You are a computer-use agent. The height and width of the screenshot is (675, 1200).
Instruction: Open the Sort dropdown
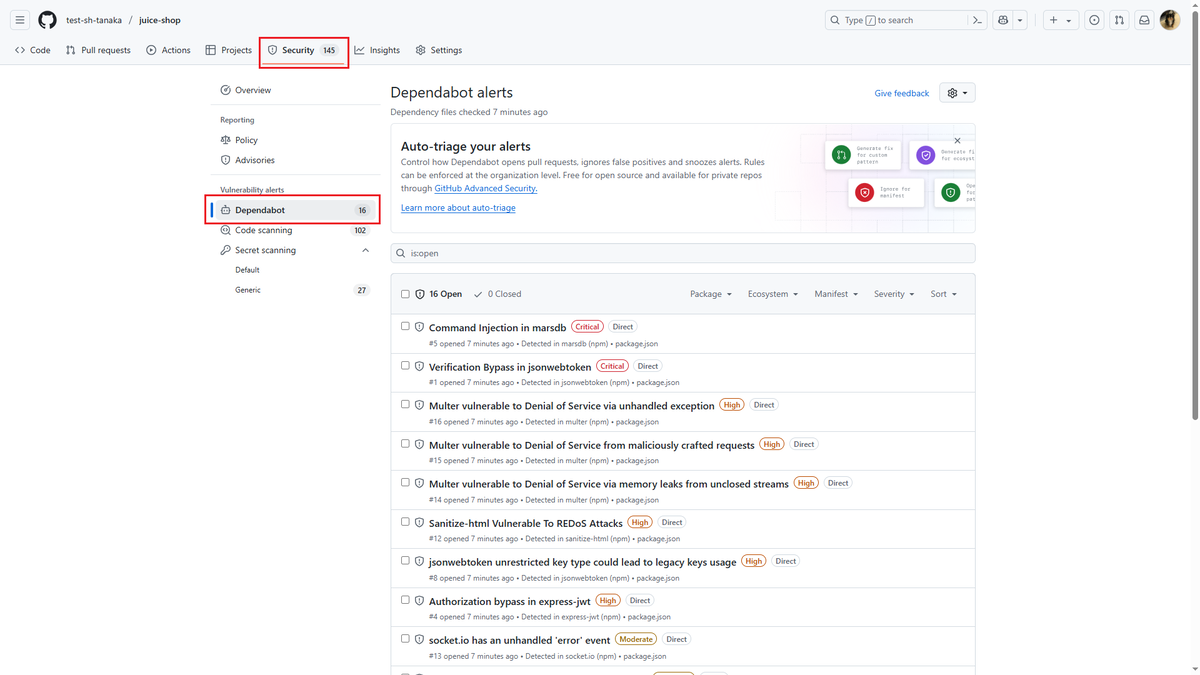tap(944, 294)
